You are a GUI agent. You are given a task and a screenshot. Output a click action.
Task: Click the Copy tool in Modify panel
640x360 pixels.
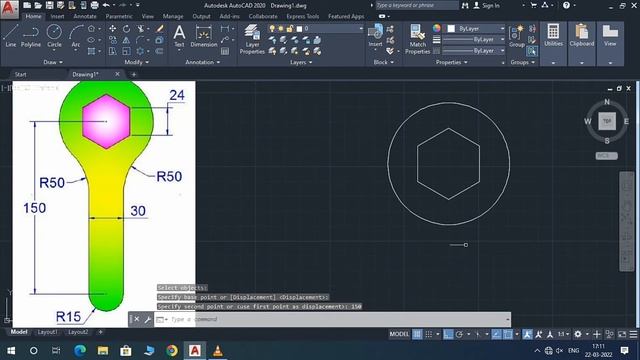pyautogui.click(x=112, y=40)
